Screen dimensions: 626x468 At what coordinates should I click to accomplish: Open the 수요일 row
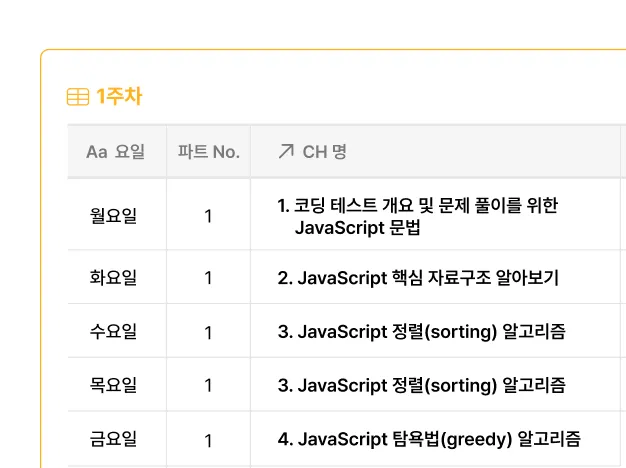[113, 331]
